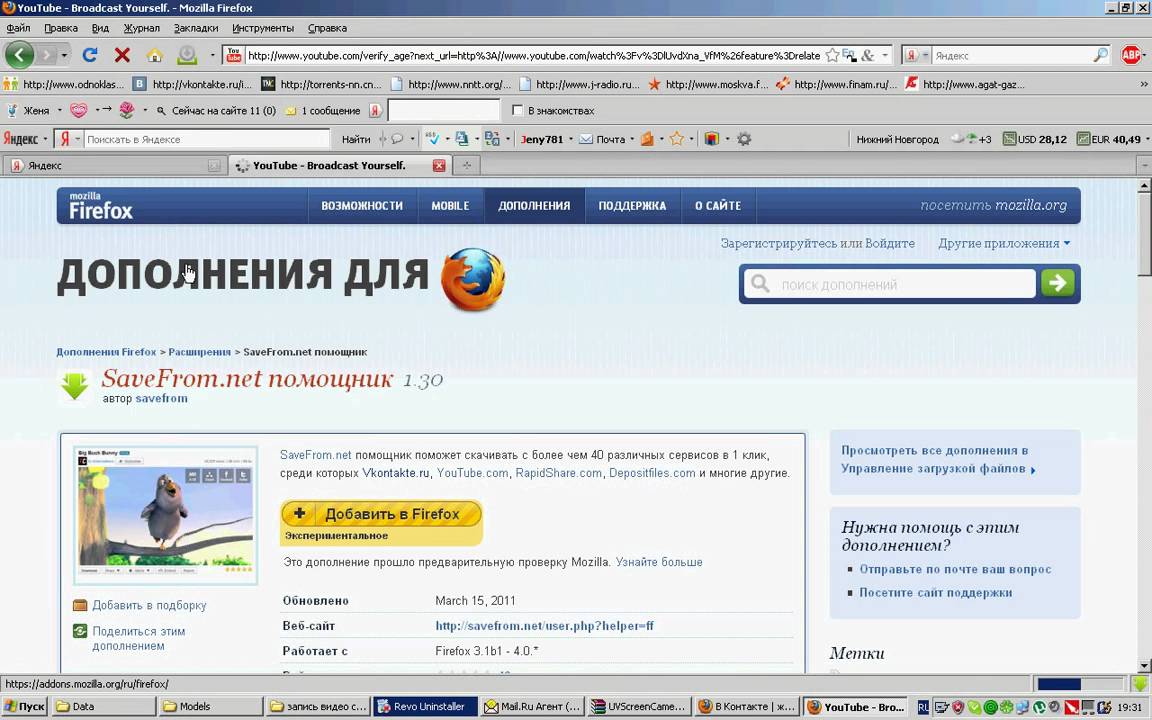Open the Пуск start button
This screenshot has width=1152, height=720.
(x=24, y=707)
